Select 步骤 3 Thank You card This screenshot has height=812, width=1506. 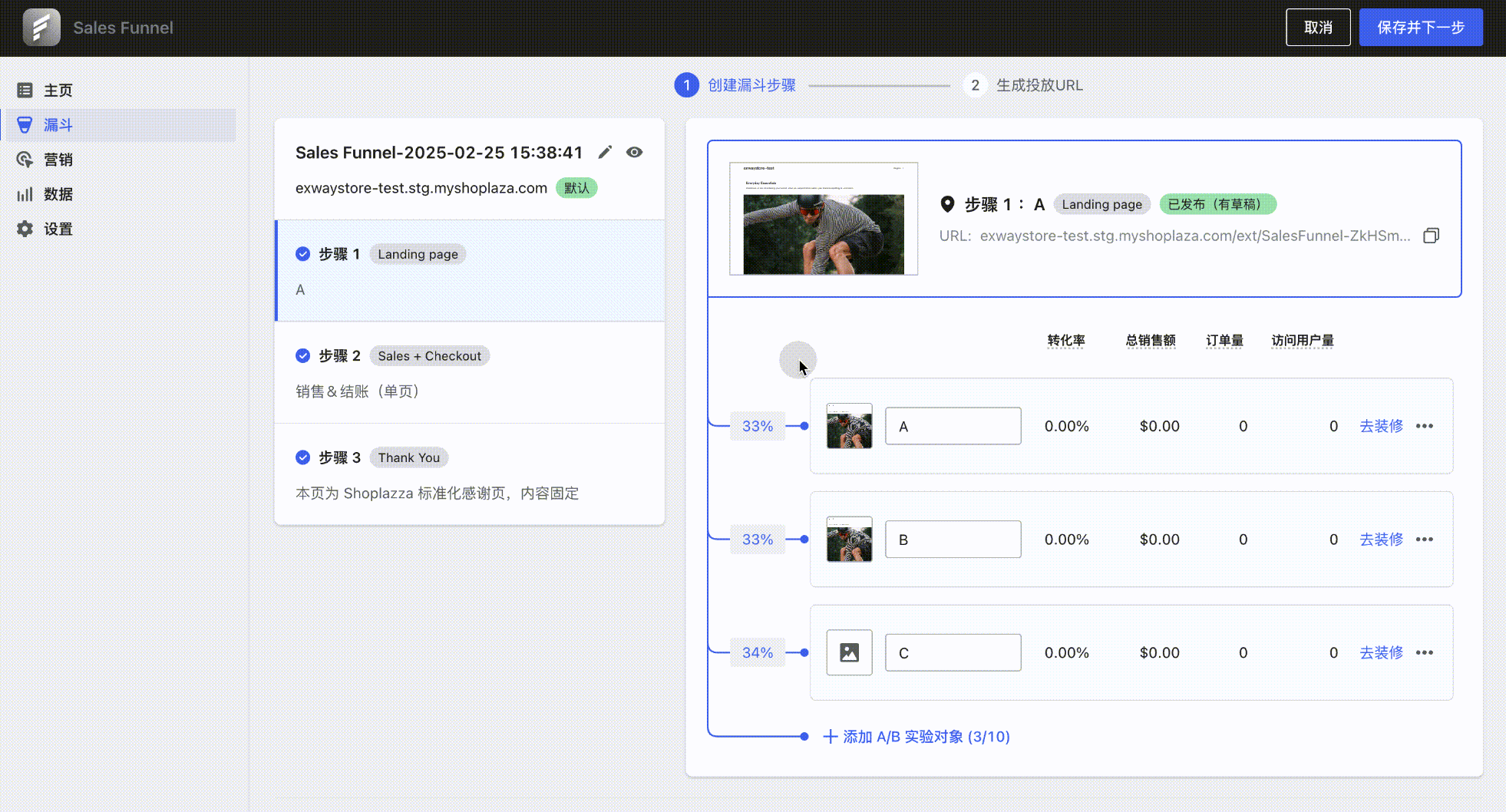470,474
